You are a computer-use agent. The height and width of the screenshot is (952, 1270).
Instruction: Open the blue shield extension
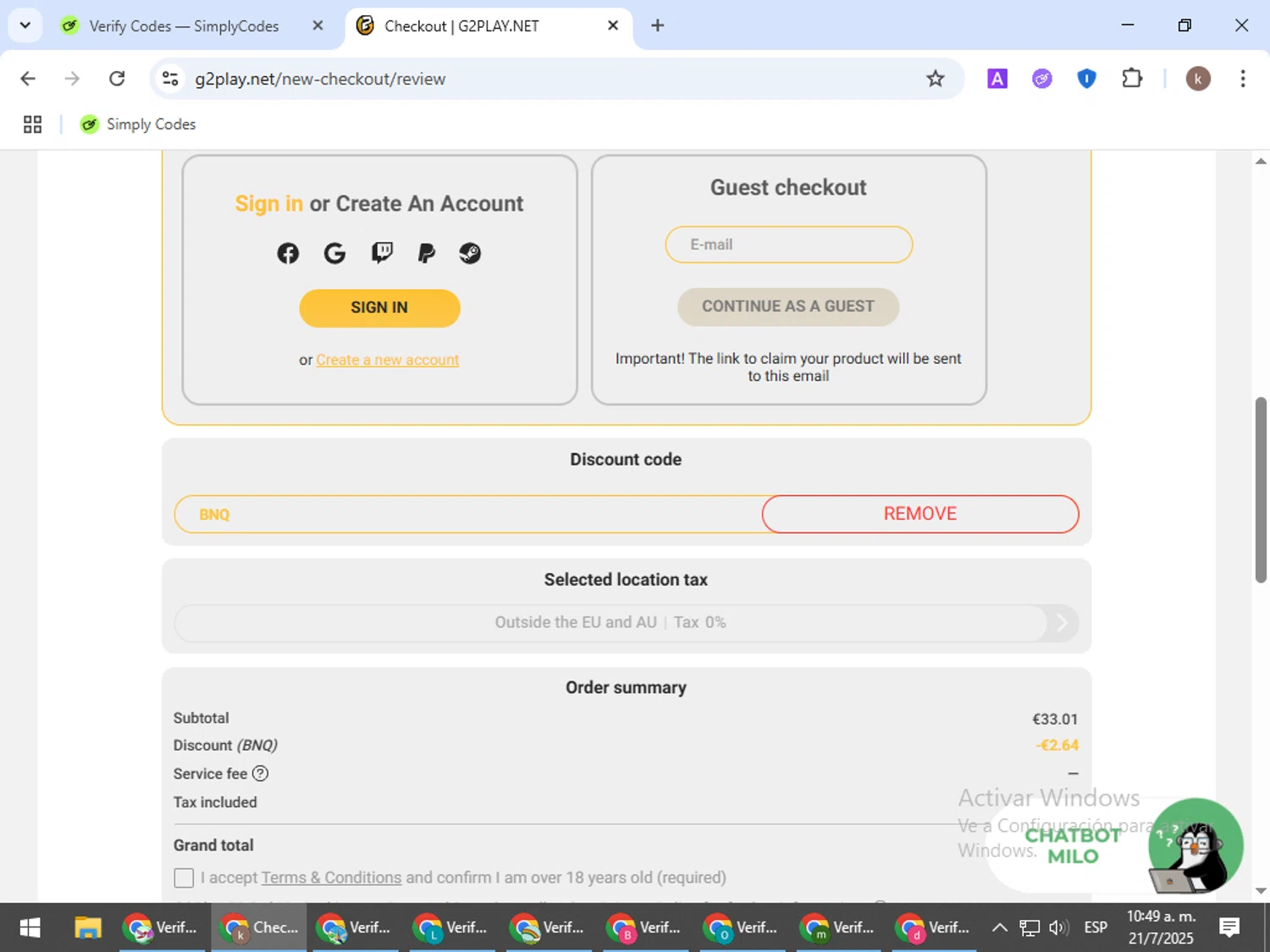coord(1087,79)
